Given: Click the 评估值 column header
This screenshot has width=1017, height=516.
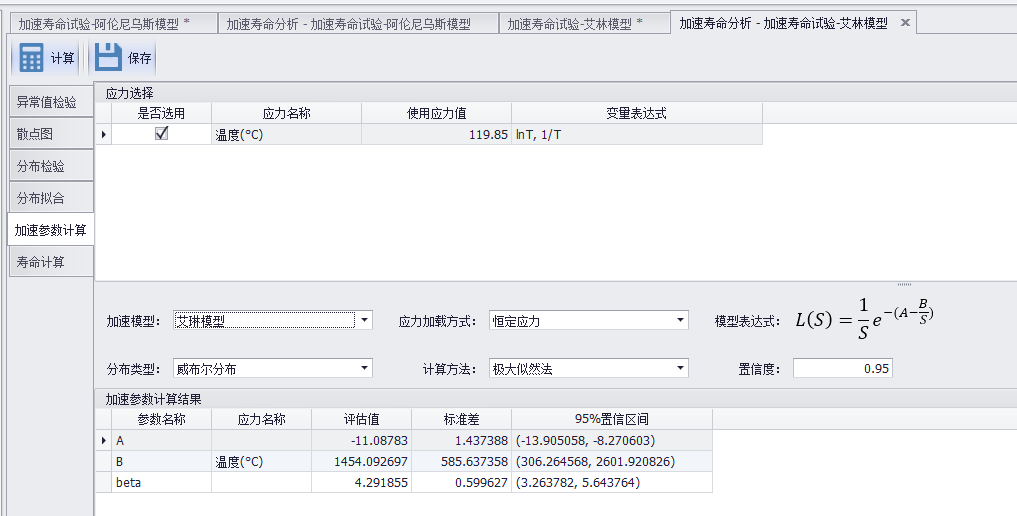Looking at the screenshot, I should point(361,419).
